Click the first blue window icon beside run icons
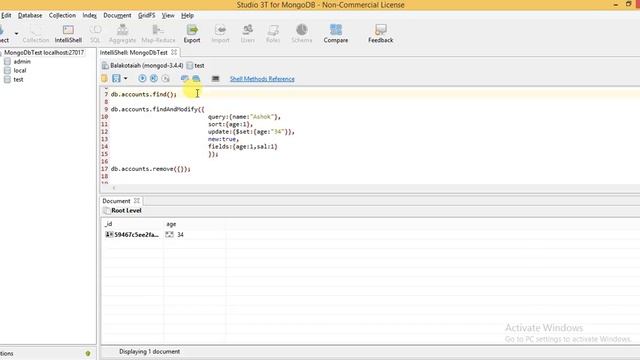640x360 pixels. coord(184,78)
